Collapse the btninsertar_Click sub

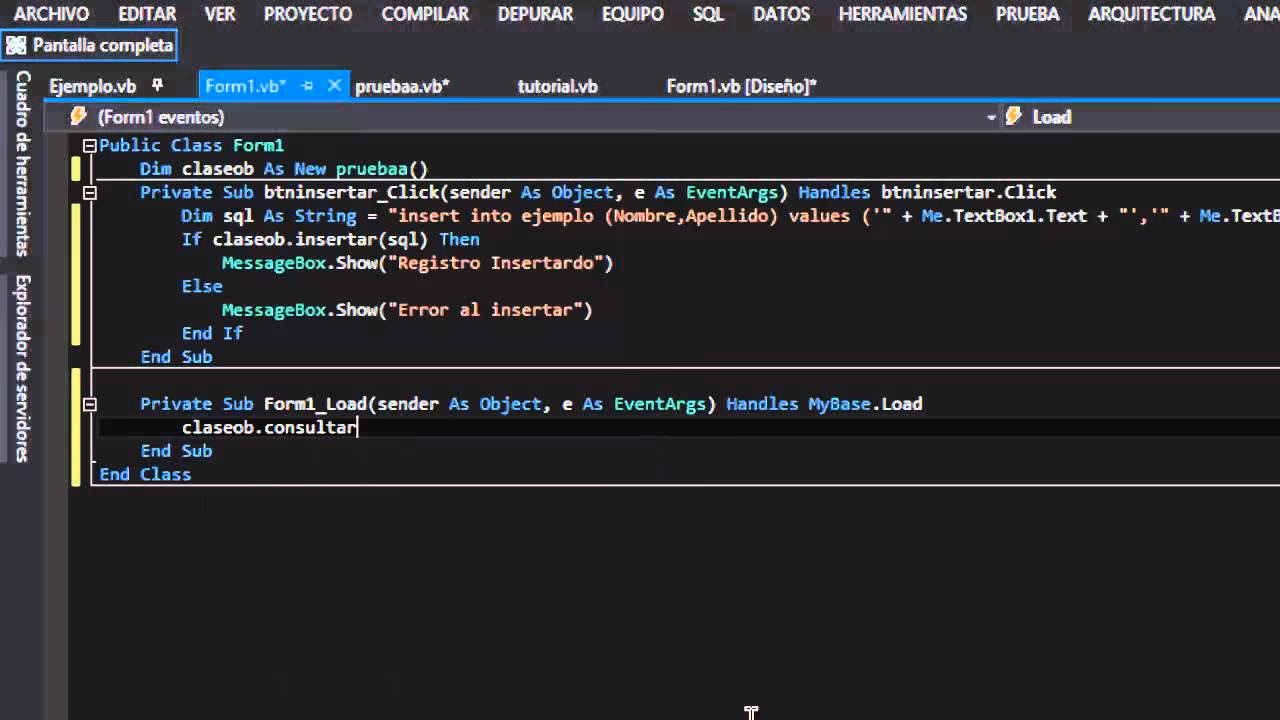(89, 192)
